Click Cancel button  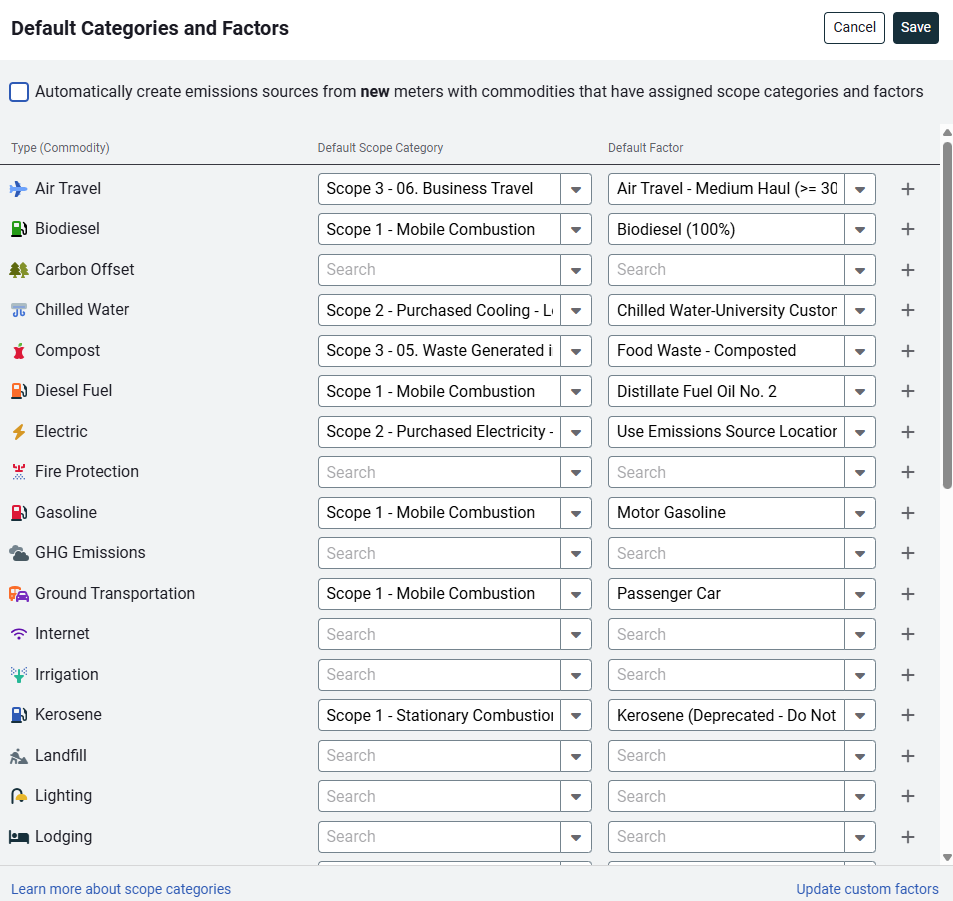(854, 27)
